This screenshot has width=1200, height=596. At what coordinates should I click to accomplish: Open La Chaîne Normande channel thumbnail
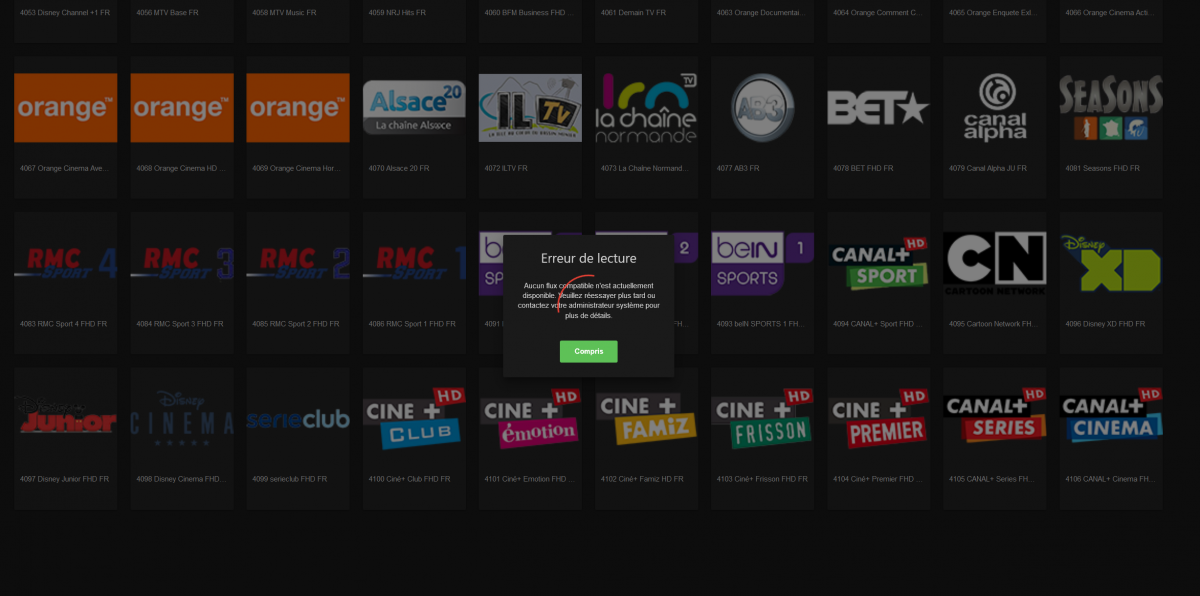pyautogui.click(x=646, y=107)
